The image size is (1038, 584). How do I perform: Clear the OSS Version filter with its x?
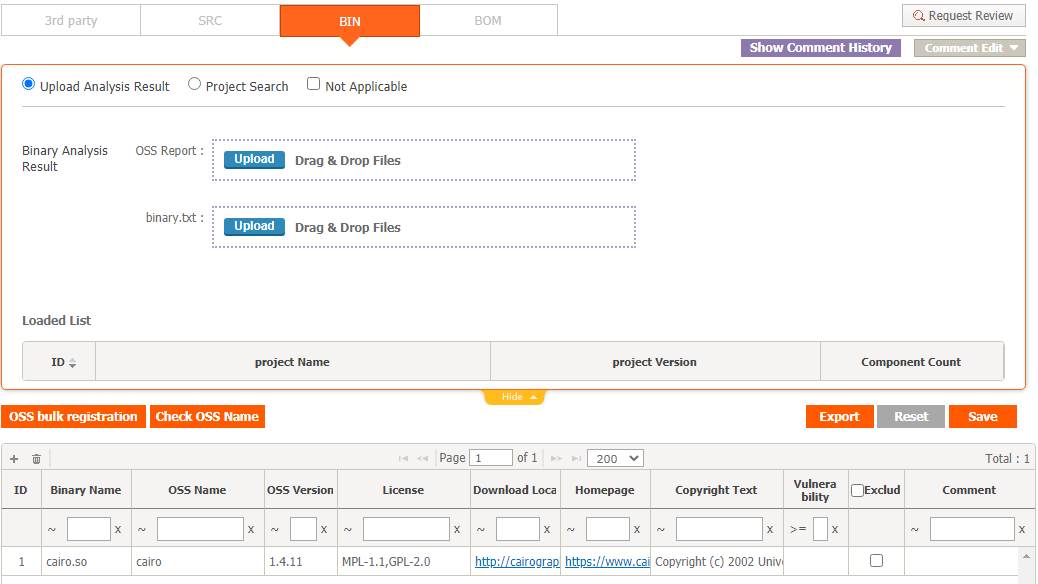324,529
